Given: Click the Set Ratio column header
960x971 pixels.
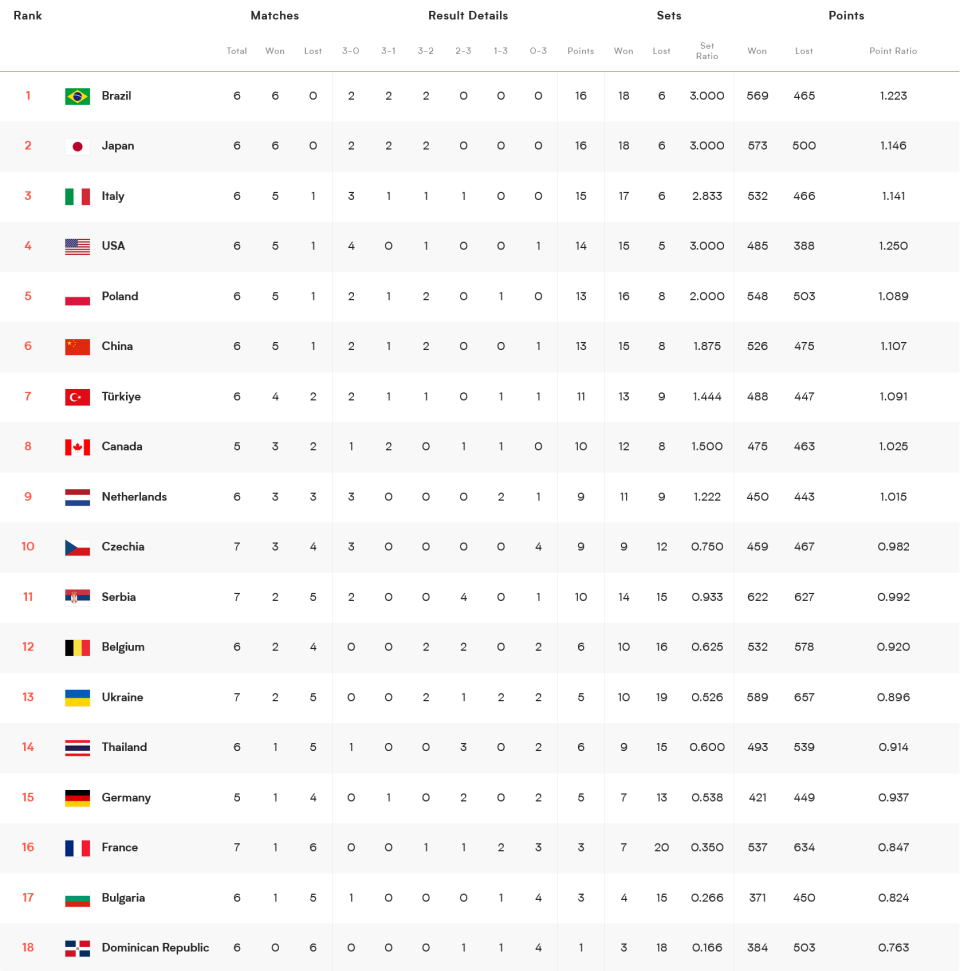Looking at the screenshot, I should click(x=707, y=51).
